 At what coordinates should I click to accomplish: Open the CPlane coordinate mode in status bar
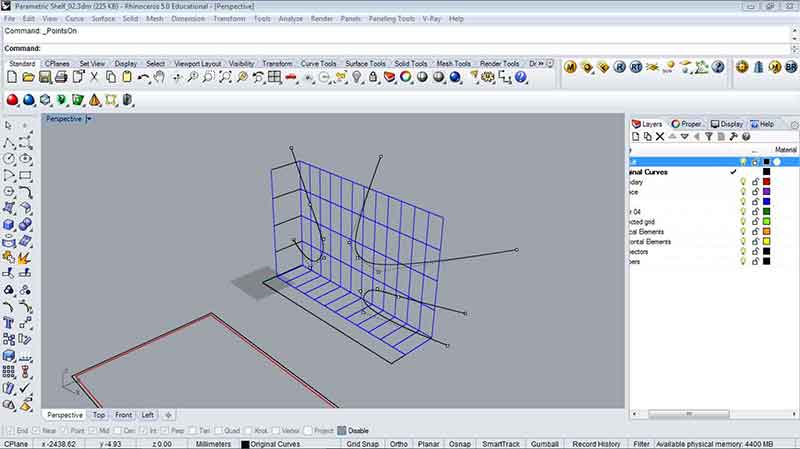pyautogui.click(x=16, y=444)
